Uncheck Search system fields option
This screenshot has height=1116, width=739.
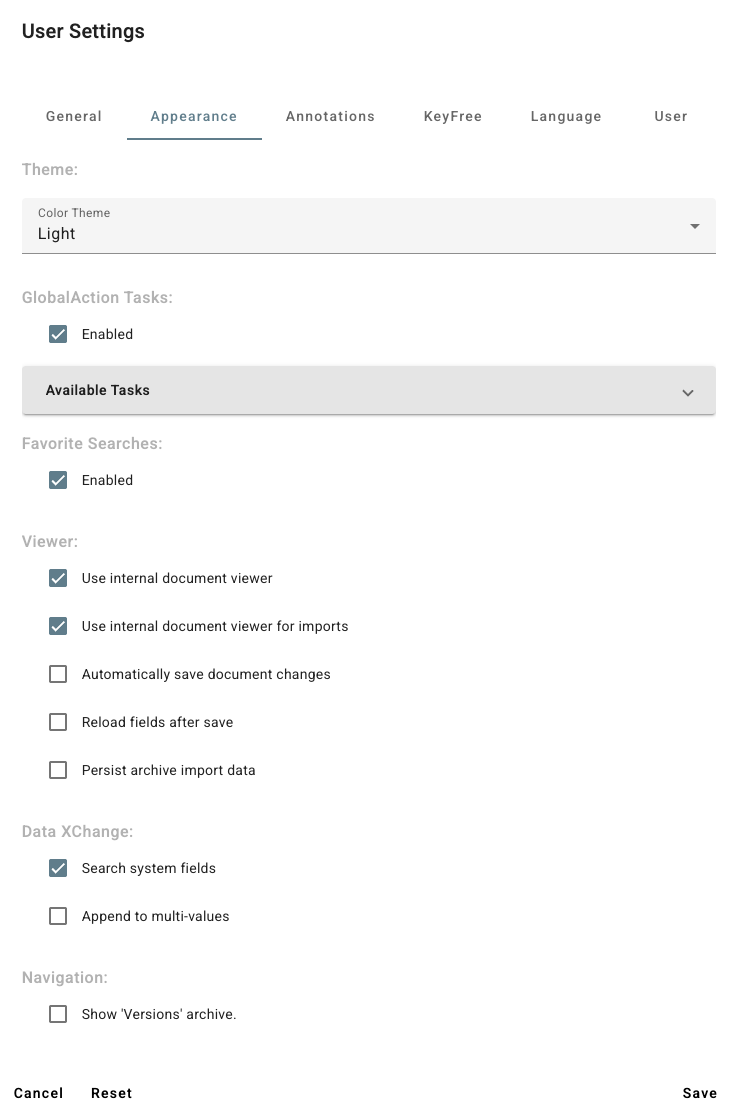pos(58,868)
